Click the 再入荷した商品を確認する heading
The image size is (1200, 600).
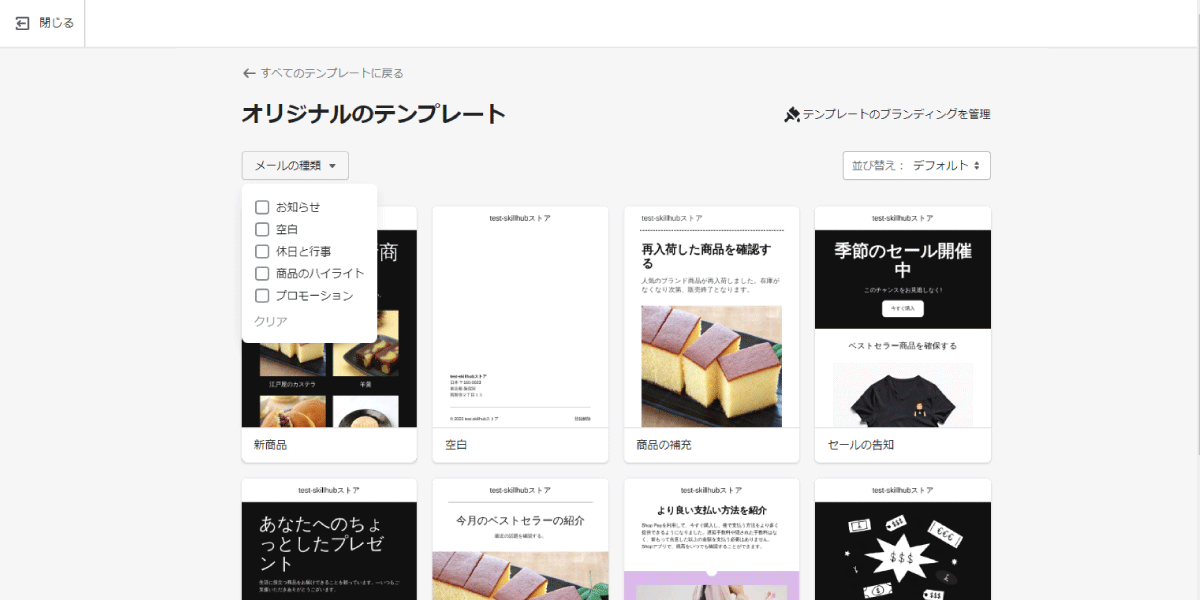click(x=706, y=256)
